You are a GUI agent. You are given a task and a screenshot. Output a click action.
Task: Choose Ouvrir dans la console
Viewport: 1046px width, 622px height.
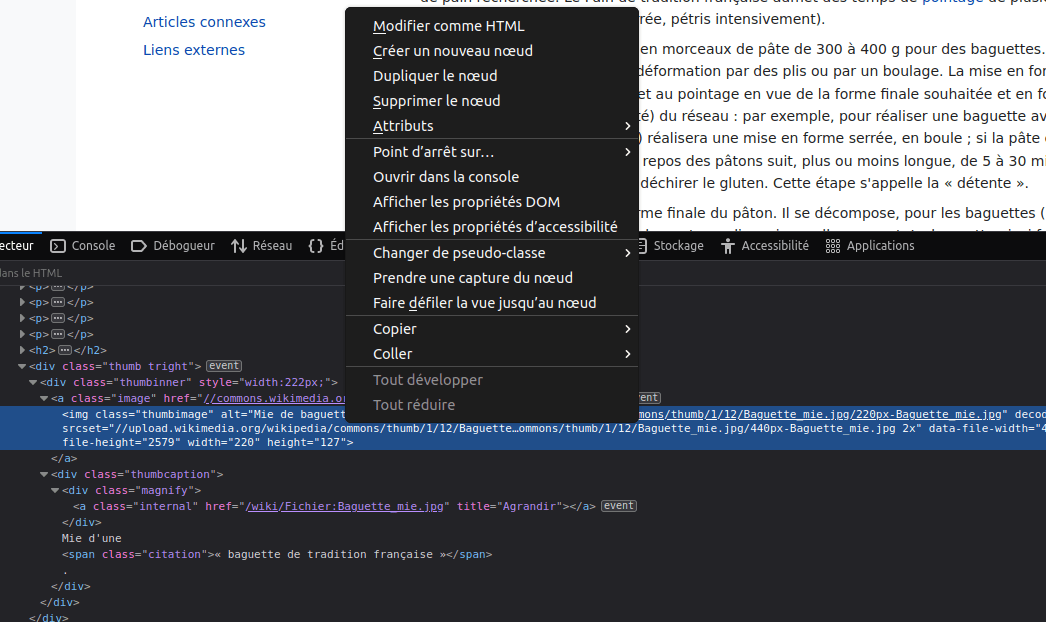492,177
